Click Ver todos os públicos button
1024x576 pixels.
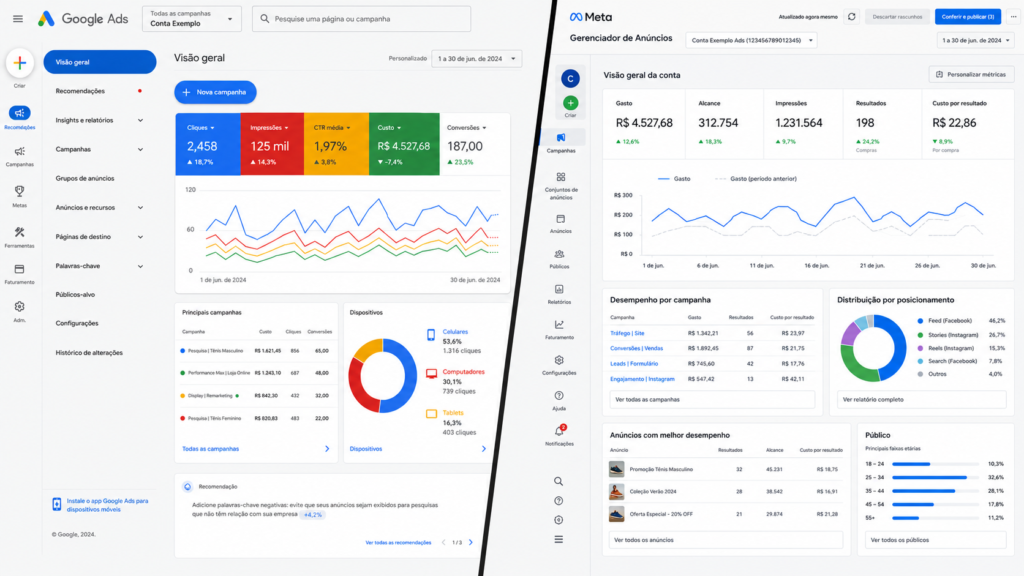(936, 540)
